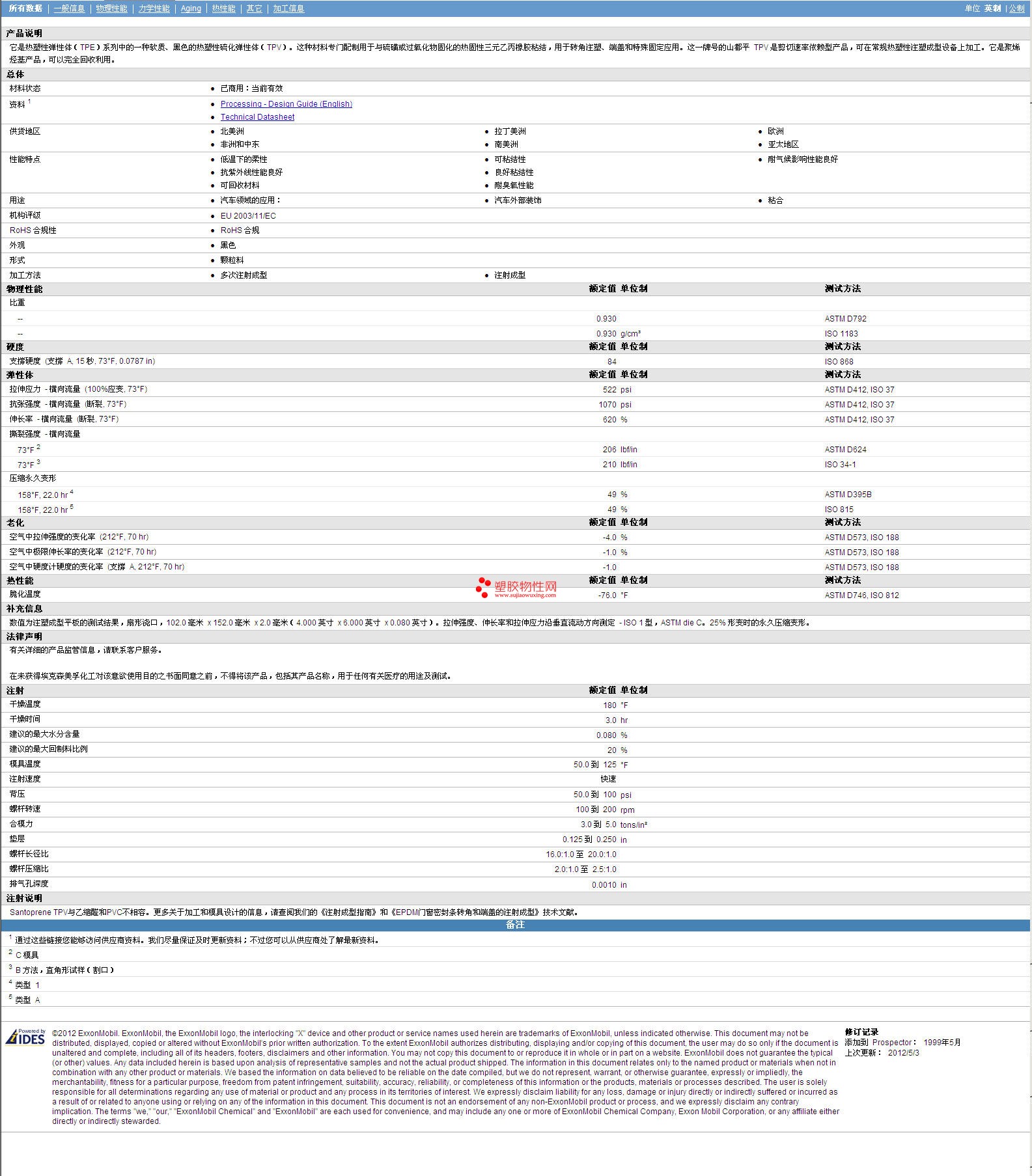Click the 老化 section header
Image resolution: width=1032 pixels, height=1176 pixels.
pyautogui.click(x=15, y=523)
